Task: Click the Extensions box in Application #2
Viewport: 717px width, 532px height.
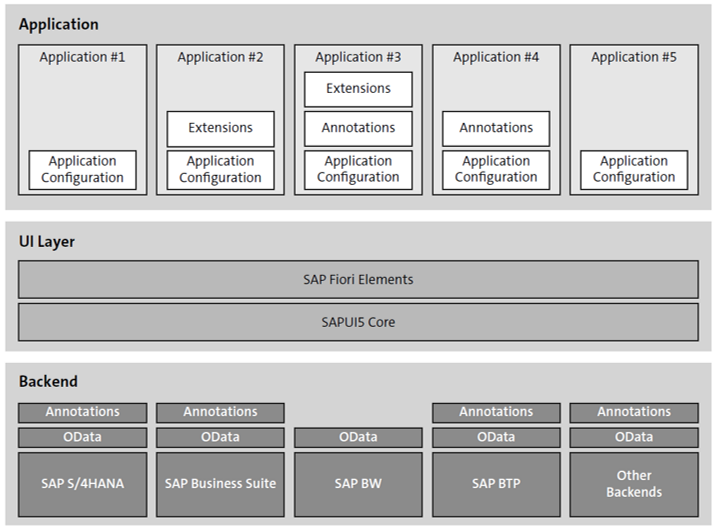Action: point(220,129)
